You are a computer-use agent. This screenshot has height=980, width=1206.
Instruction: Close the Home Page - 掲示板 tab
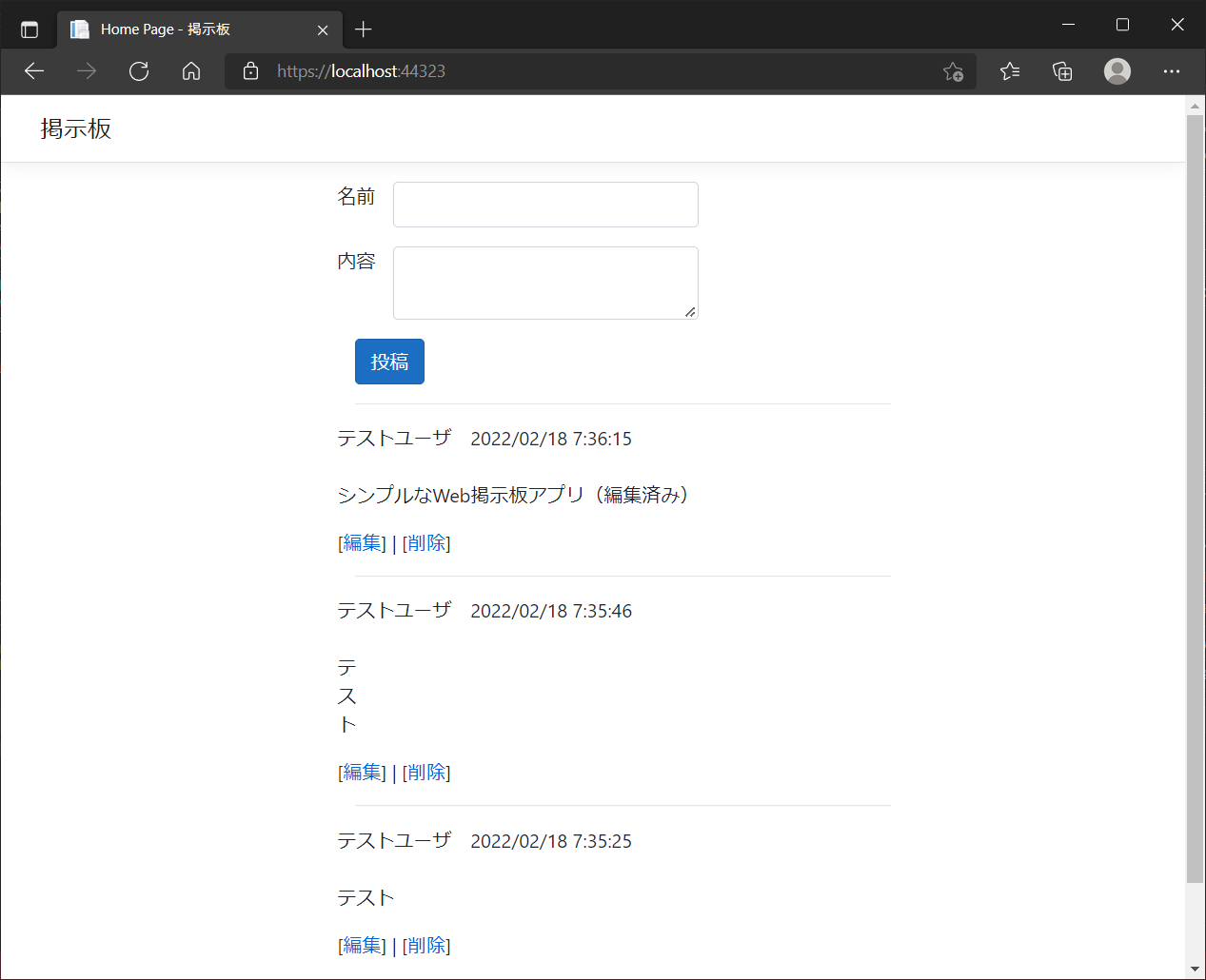[x=322, y=29]
